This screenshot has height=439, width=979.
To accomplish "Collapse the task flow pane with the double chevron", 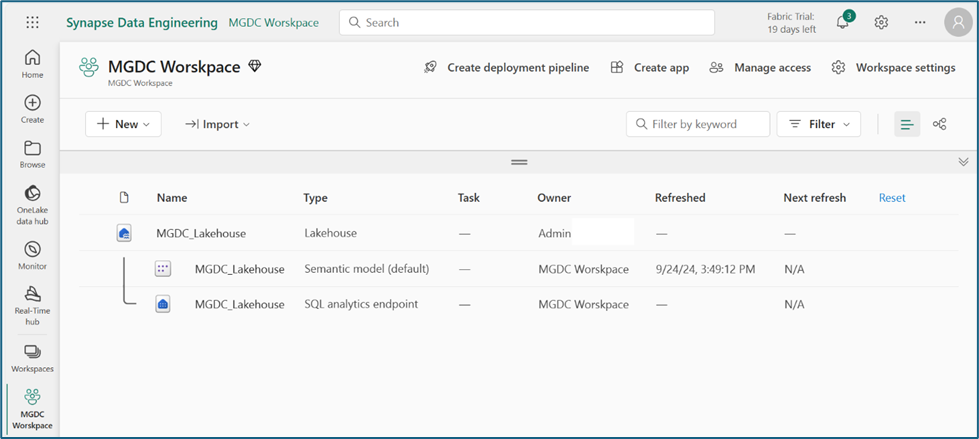I will (963, 162).
